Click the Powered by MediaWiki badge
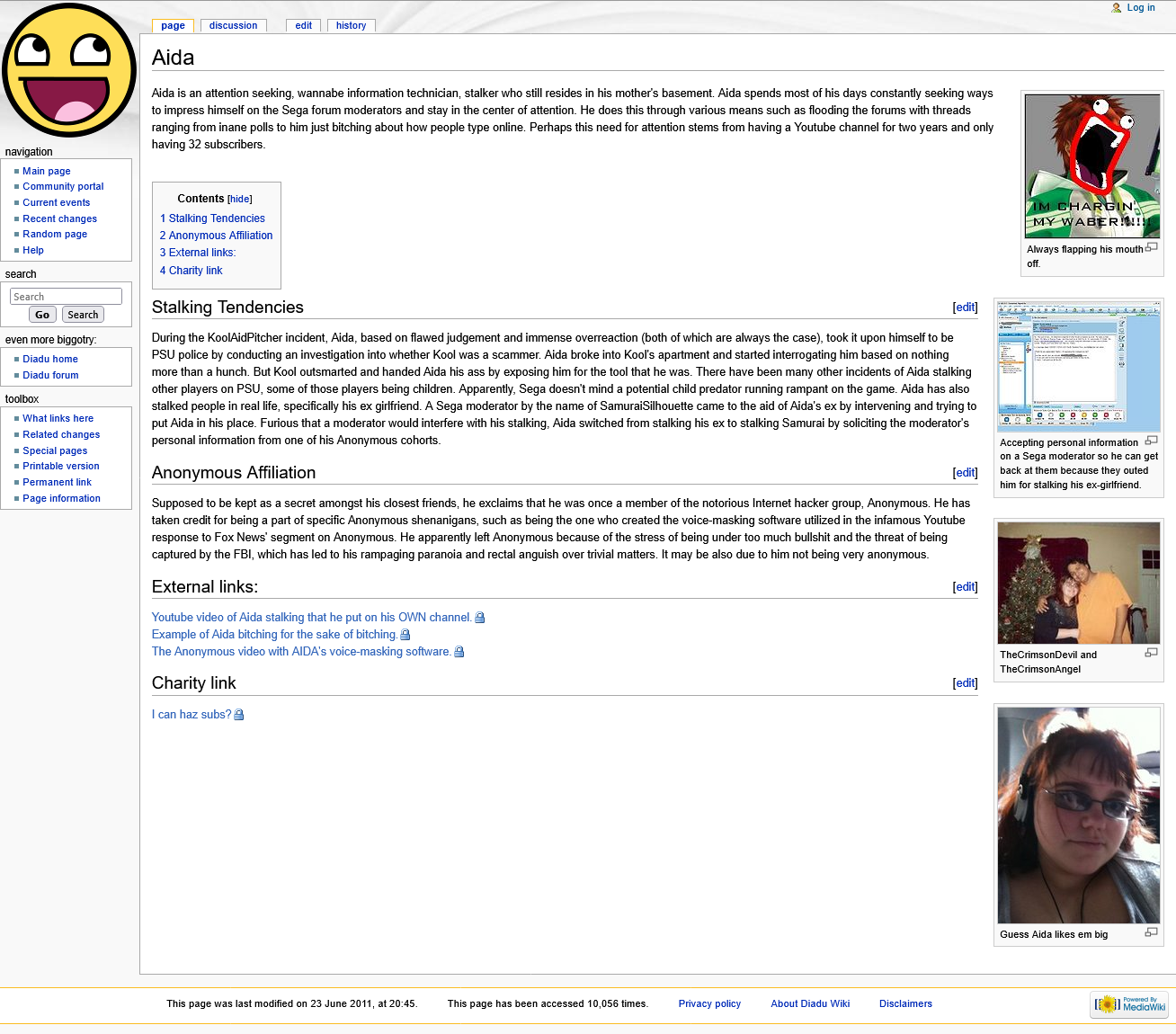The image size is (1176, 1034). 1129,1004
